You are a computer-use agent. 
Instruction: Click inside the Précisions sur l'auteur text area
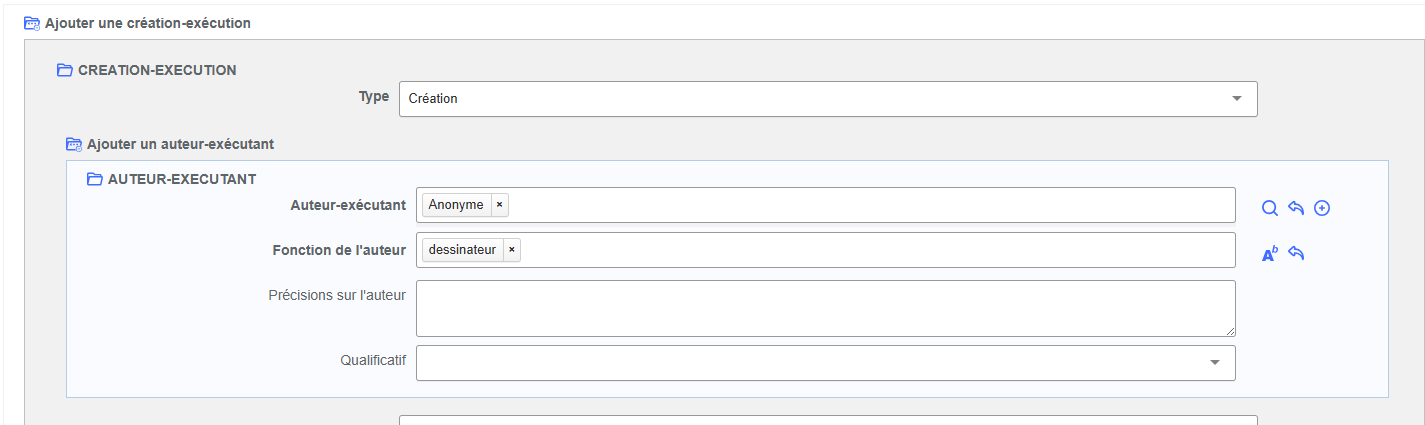coord(825,308)
